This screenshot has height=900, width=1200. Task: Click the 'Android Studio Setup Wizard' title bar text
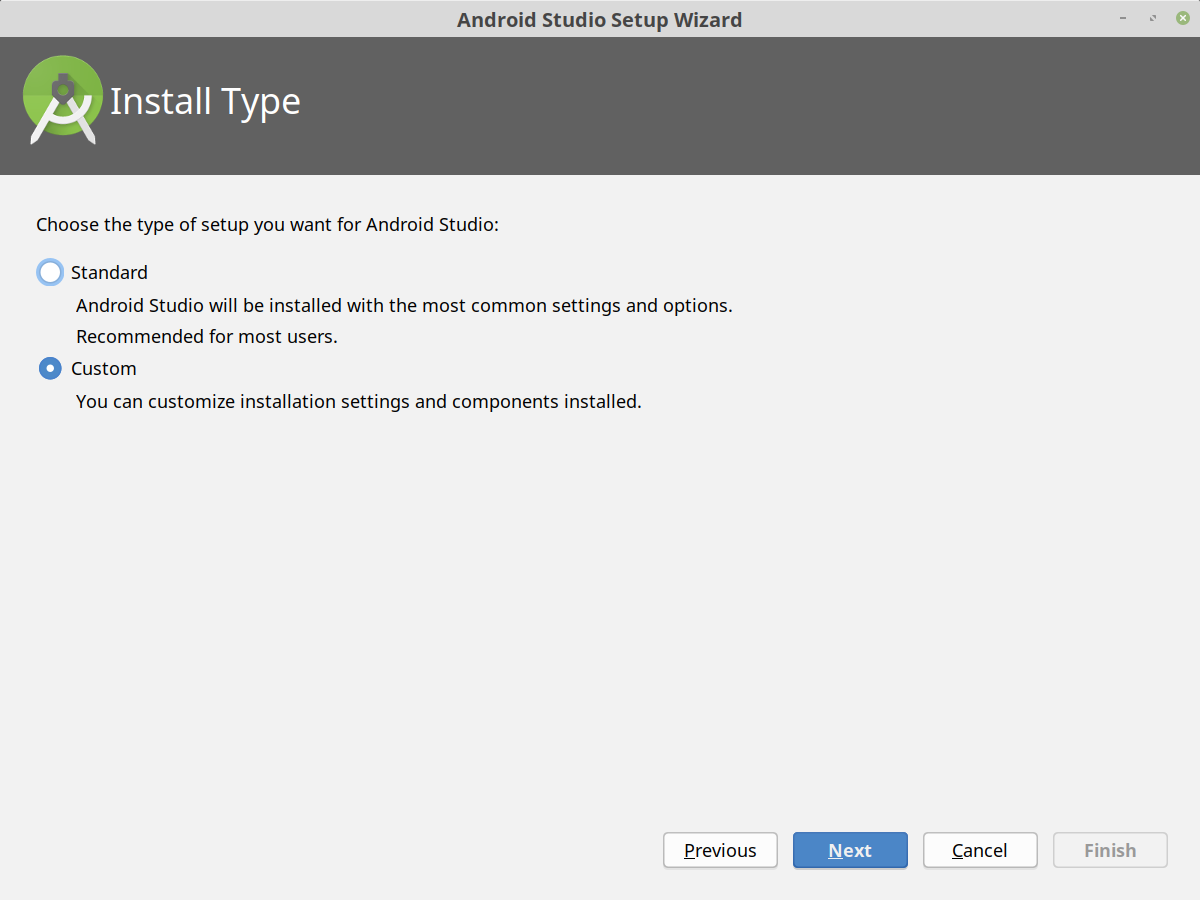tap(600, 19)
